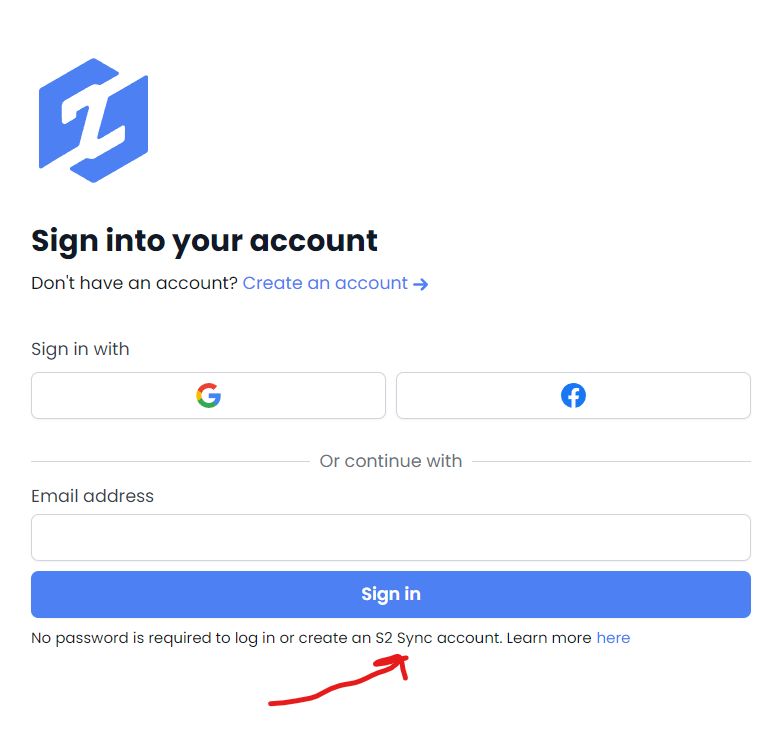778x745 pixels.
Task: Click the blue Sign in button
Action: click(x=391, y=594)
